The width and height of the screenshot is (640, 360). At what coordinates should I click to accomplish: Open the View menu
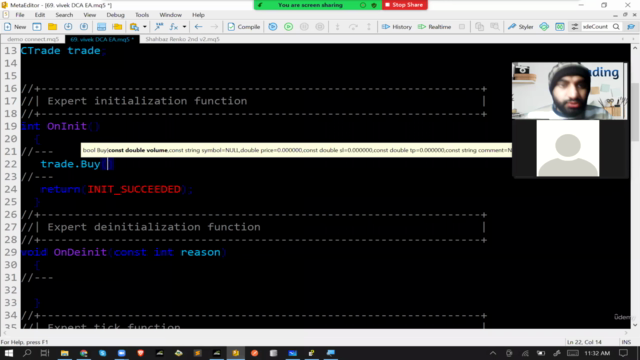[89, 15]
